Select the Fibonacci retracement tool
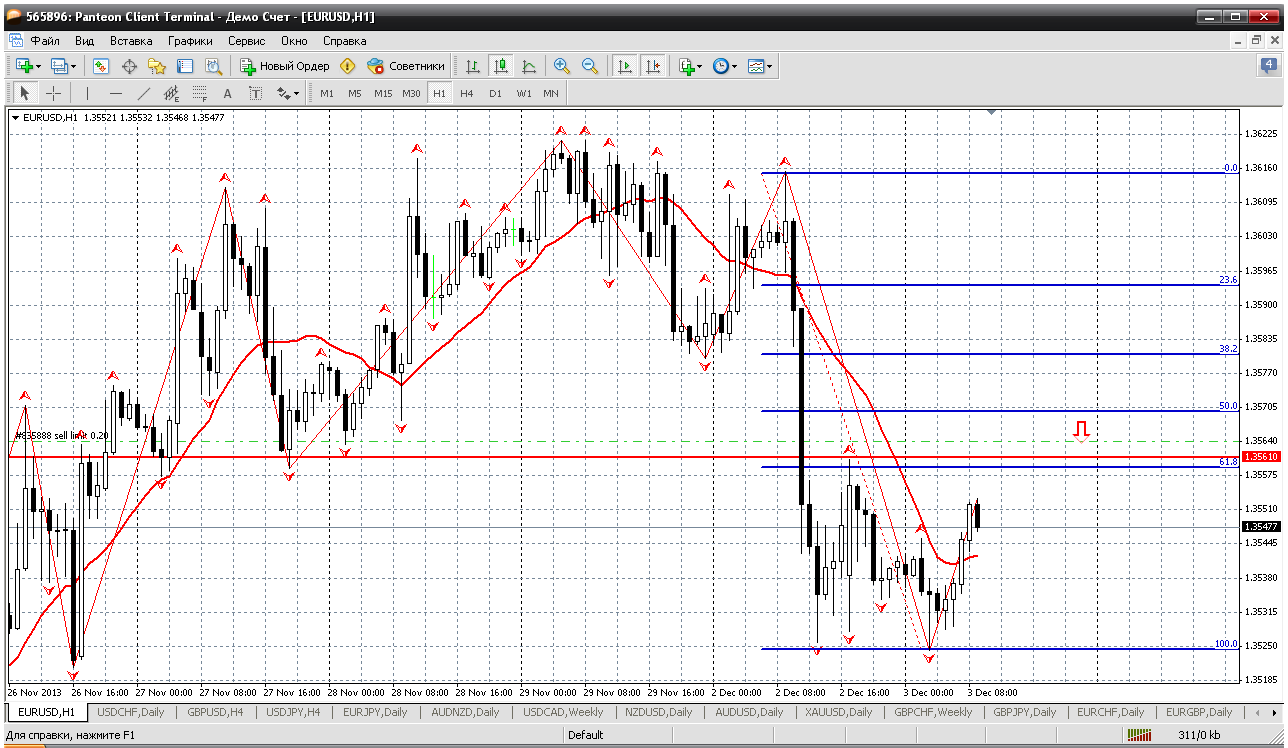The width and height of the screenshot is (1288, 748). (x=200, y=93)
